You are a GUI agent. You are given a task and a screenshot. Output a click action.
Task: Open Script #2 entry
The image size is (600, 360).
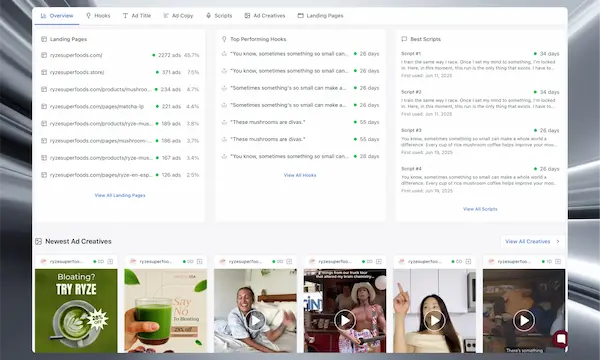[x=480, y=103]
